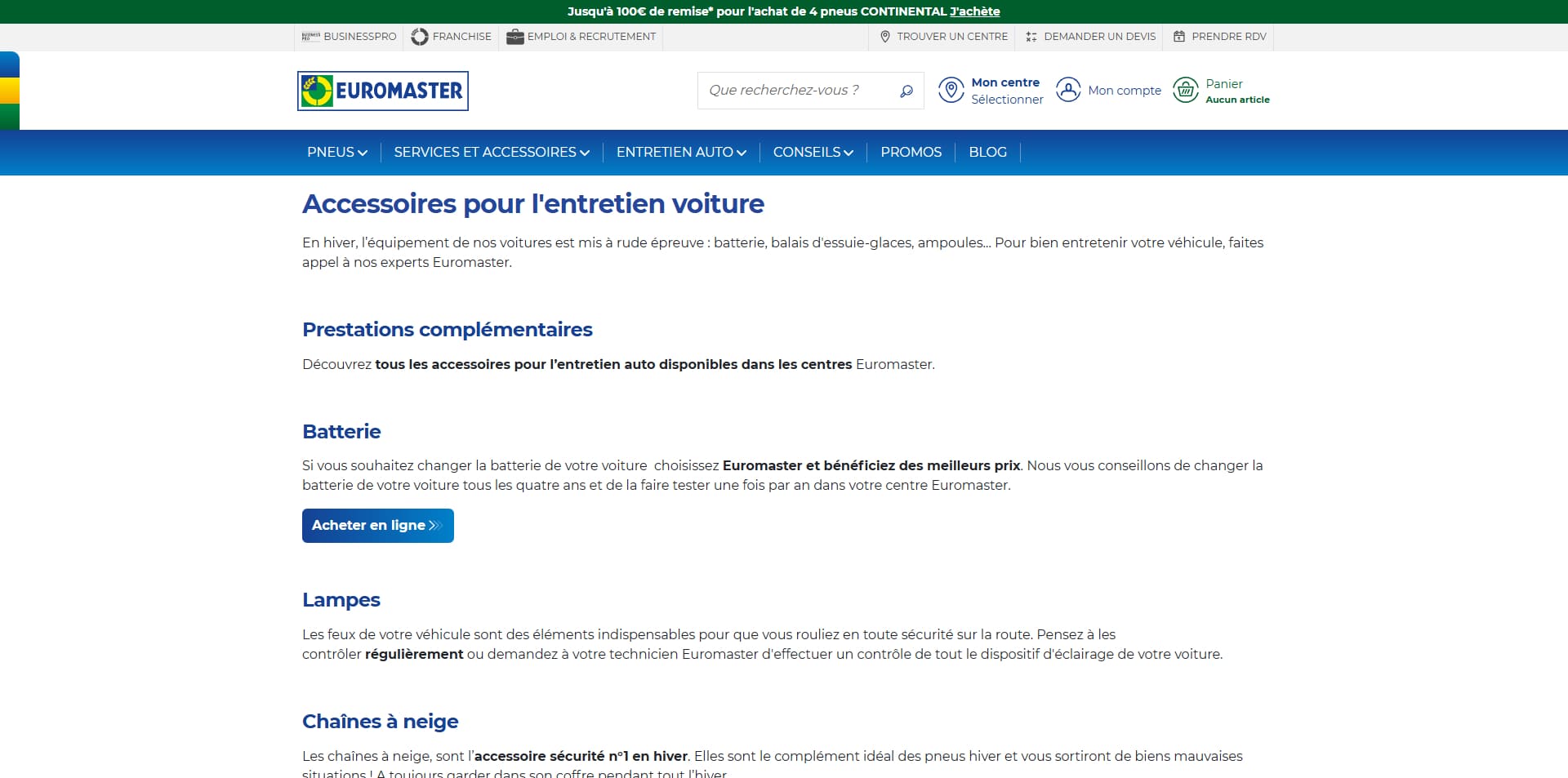Open the PRENDRE RDV link text
Image resolution: width=1568 pixels, height=778 pixels.
click(1229, 37)
